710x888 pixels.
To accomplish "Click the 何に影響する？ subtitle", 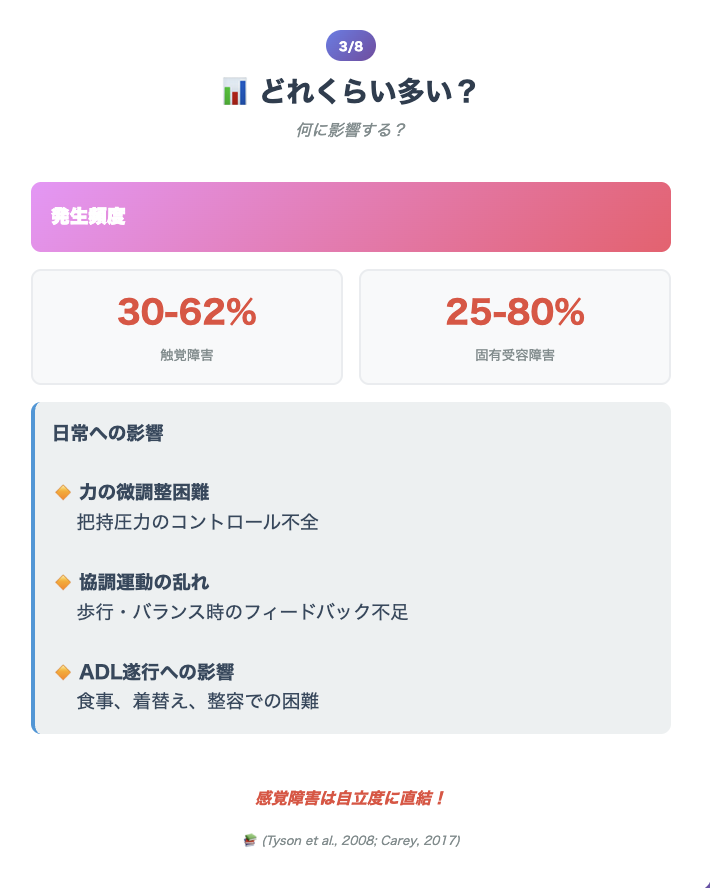I will (x=350, y=130).
